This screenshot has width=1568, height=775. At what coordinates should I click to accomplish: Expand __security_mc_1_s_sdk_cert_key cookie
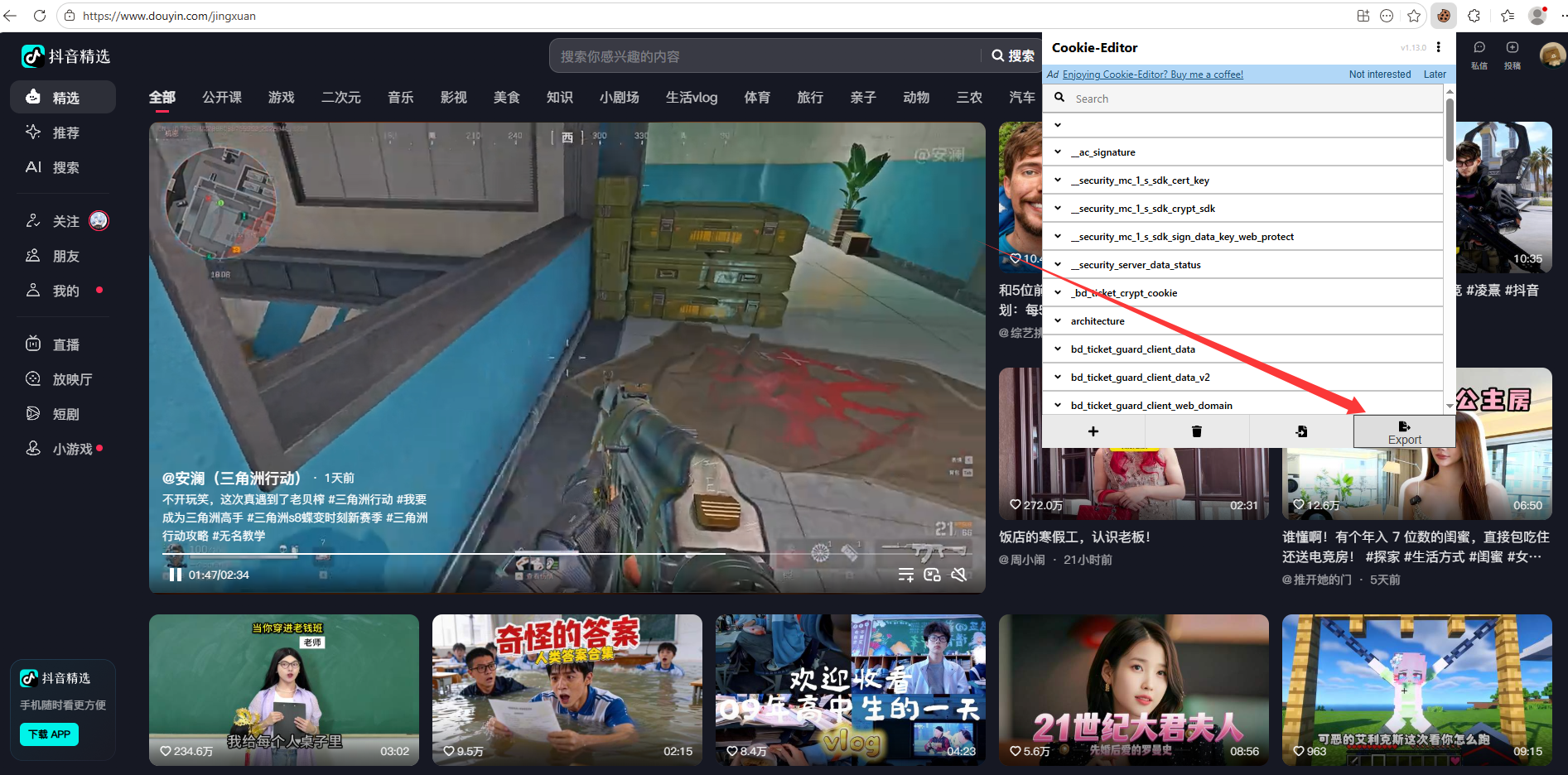pyautogui.click(x=1242, y=181)
